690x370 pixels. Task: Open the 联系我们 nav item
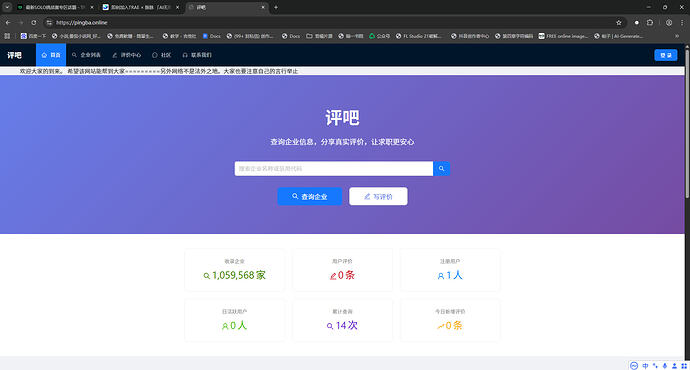coord(197,55)
